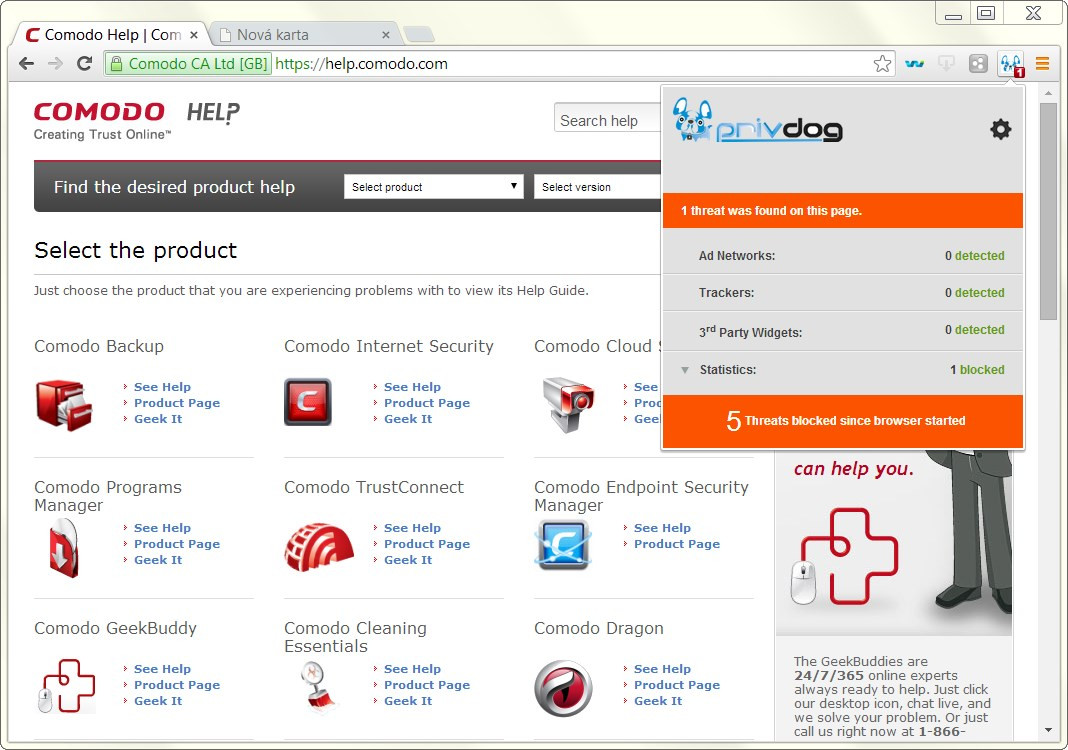Click browser back arrow
Image resolution: width=1068 pixels, height=750 pixels.
[27, 64]
